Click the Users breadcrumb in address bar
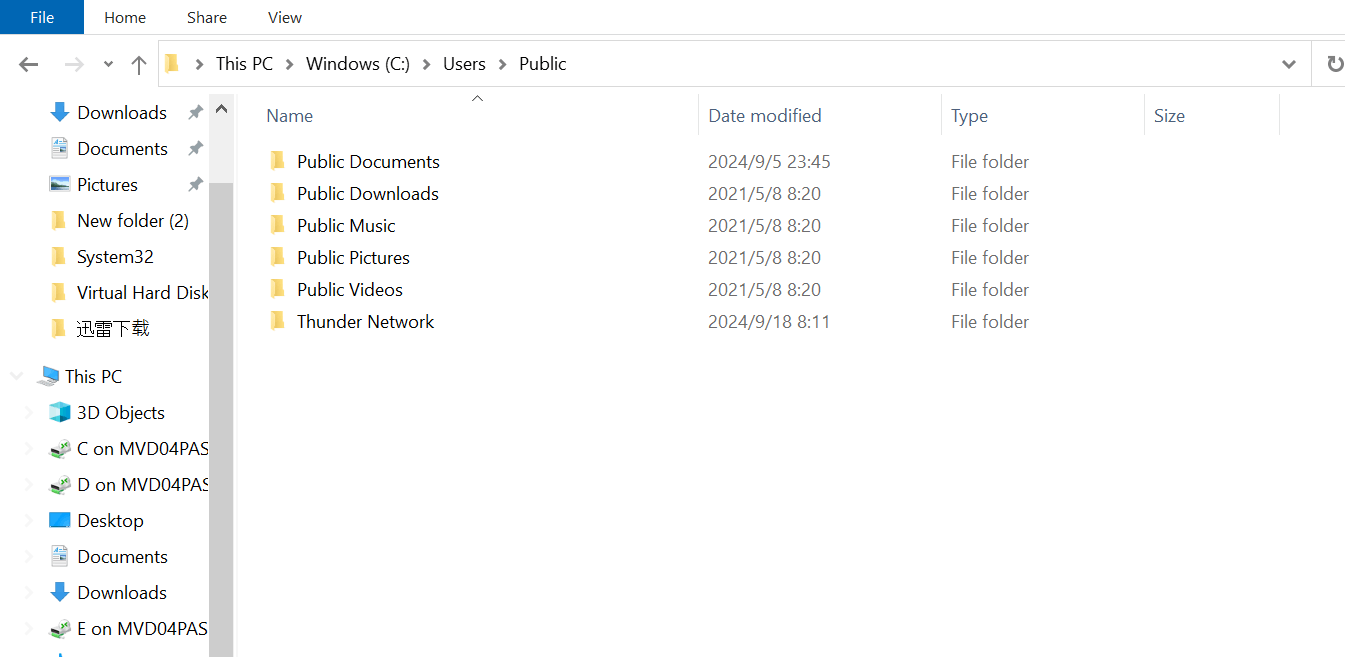 pos(463,63)
